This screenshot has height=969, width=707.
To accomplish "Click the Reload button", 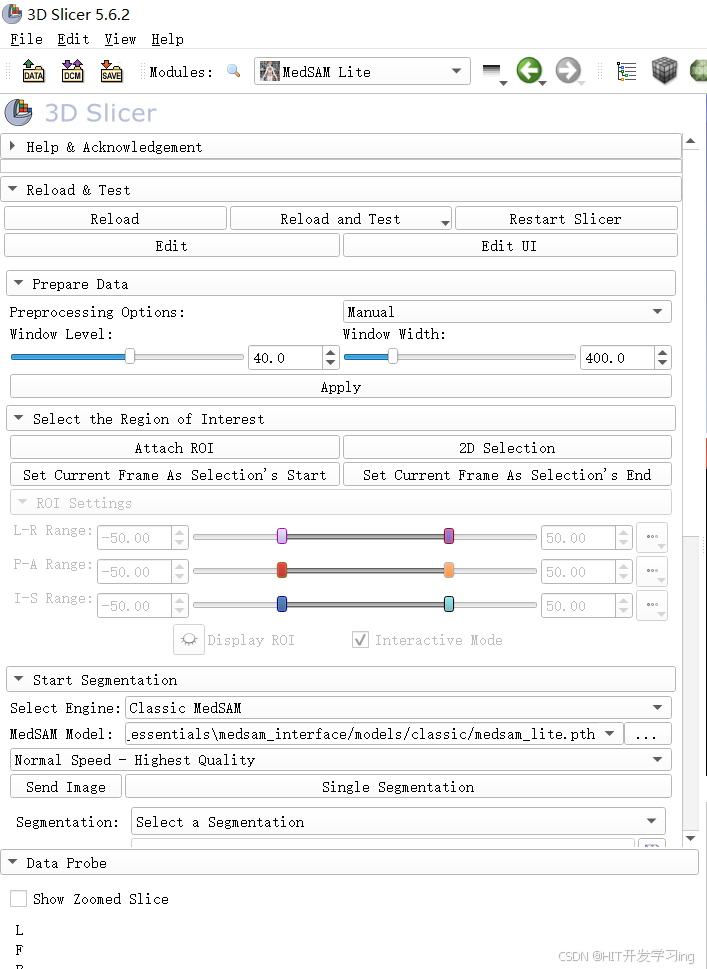I will coord(115,219).
